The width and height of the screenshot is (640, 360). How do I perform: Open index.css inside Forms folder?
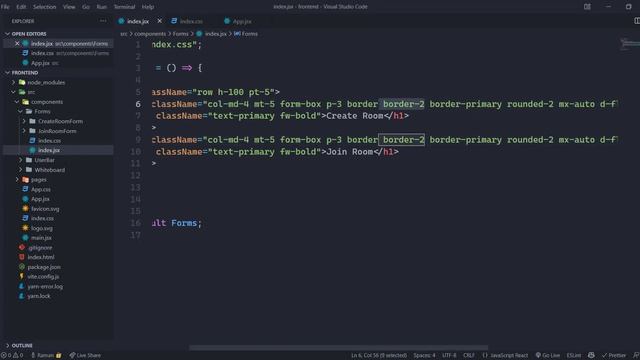49,141
